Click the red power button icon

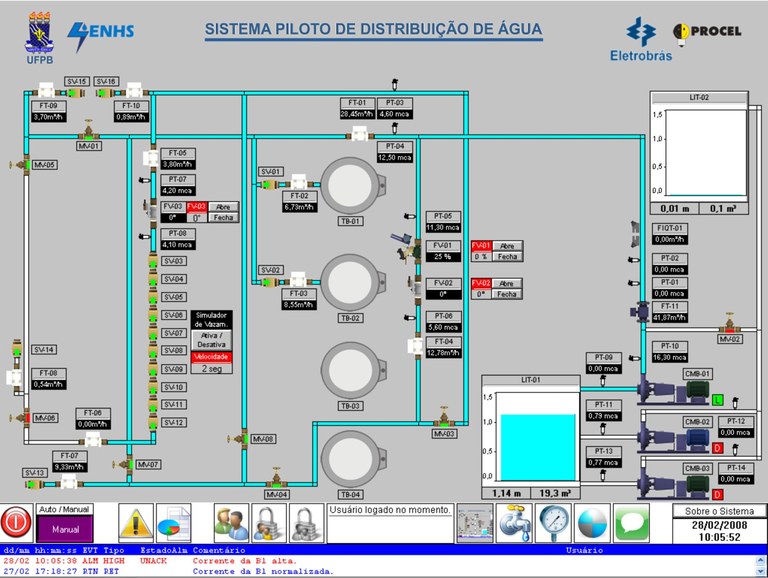coord(16,521)
